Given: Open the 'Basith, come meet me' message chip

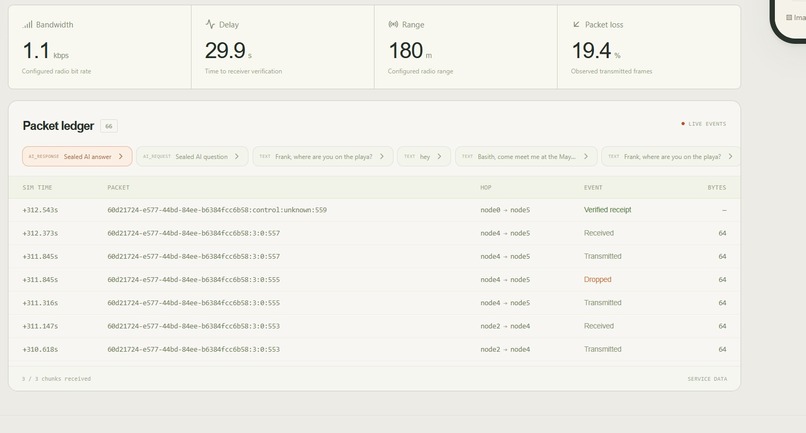Looking at the screenshot, I should coord(526,156).
